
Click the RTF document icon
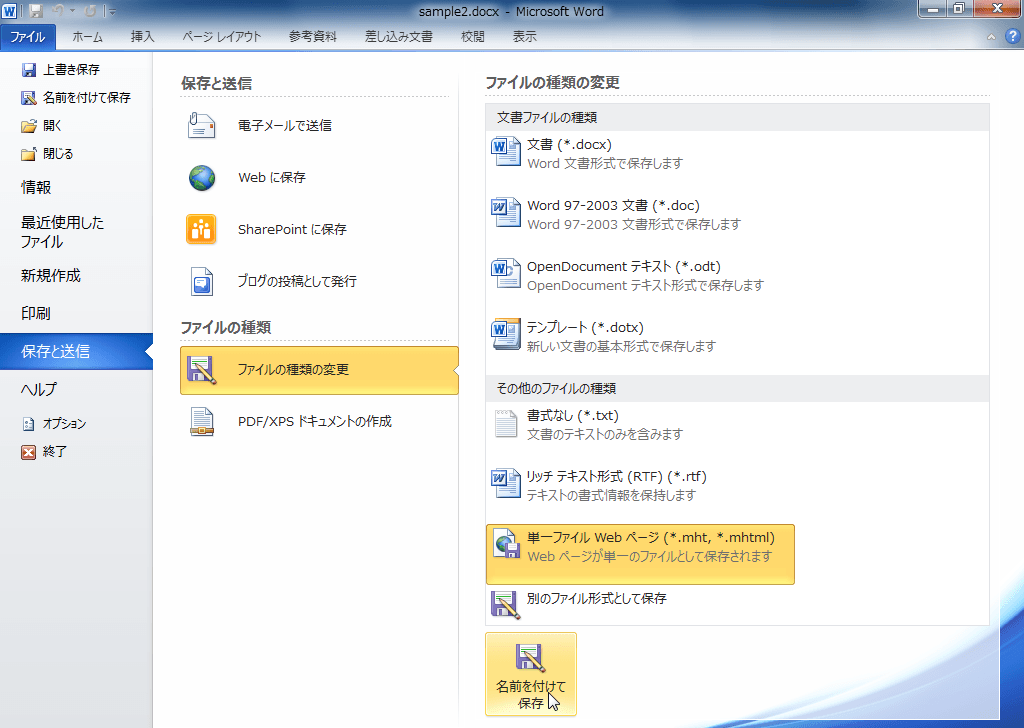pyautogui.click(x=505, y=484)
